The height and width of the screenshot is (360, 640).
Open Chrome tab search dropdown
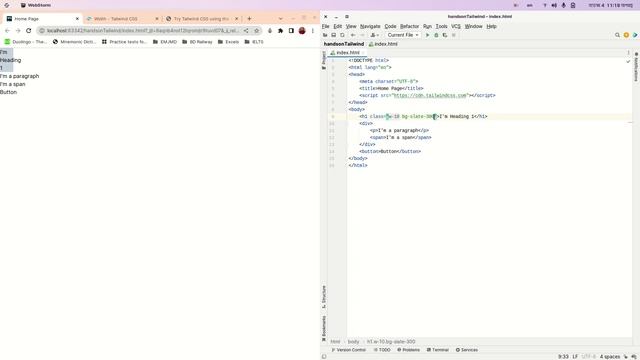click(x=280, y=19)
